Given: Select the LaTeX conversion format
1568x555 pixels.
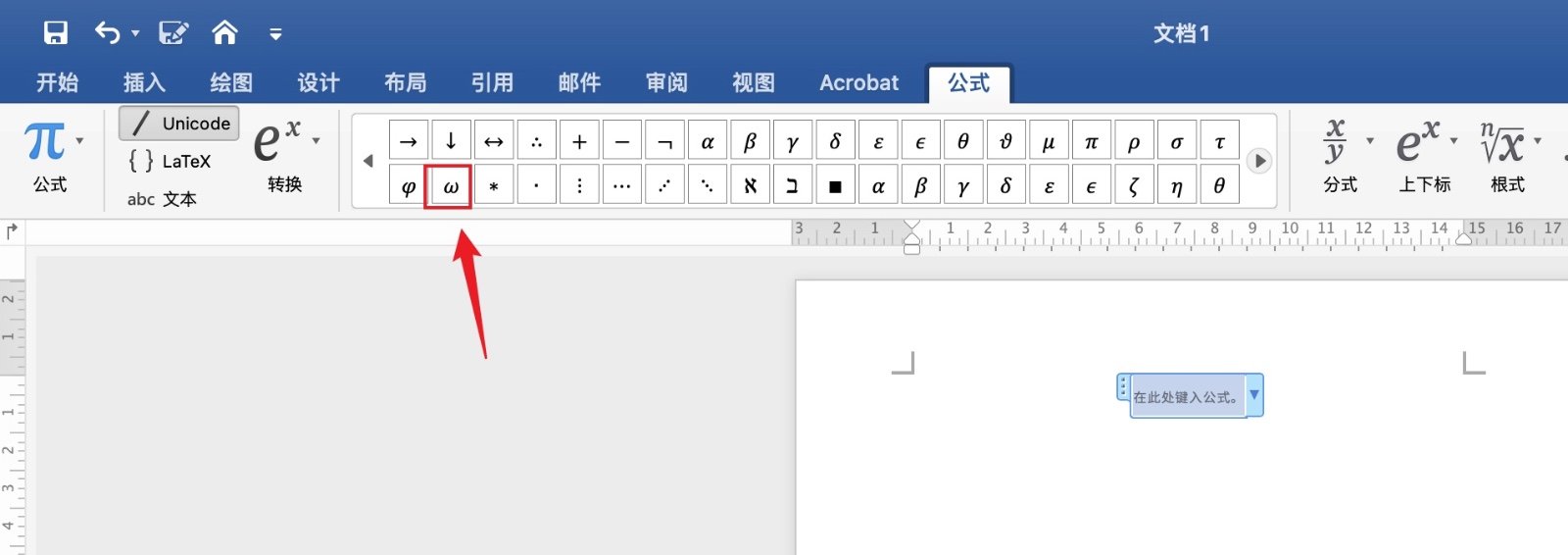Looking at the screenshot, I should (170, 161).
